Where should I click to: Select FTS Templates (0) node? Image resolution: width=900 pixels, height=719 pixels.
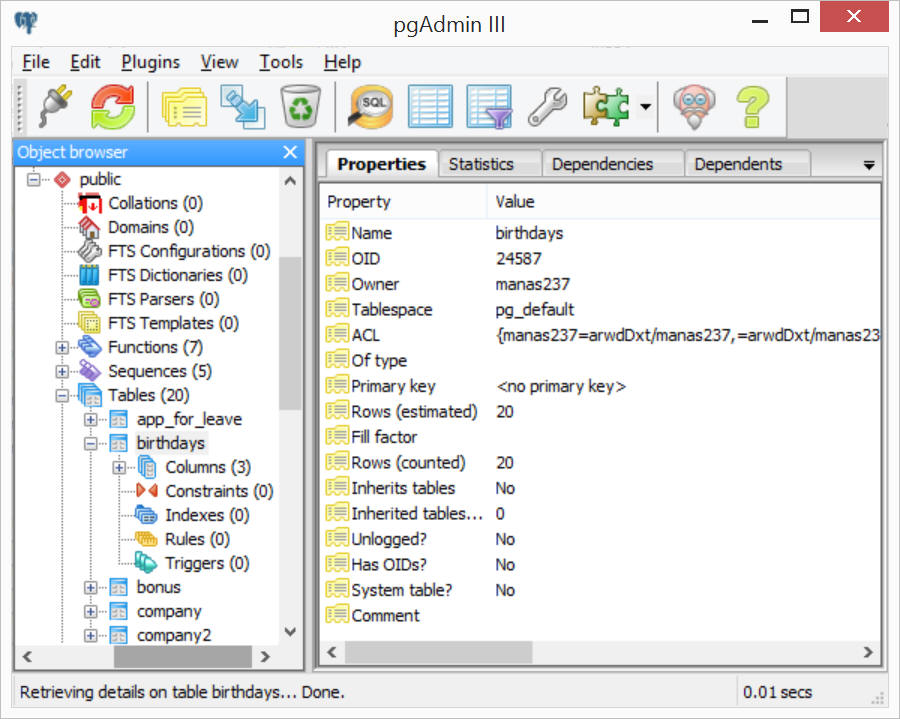[173, 324]
